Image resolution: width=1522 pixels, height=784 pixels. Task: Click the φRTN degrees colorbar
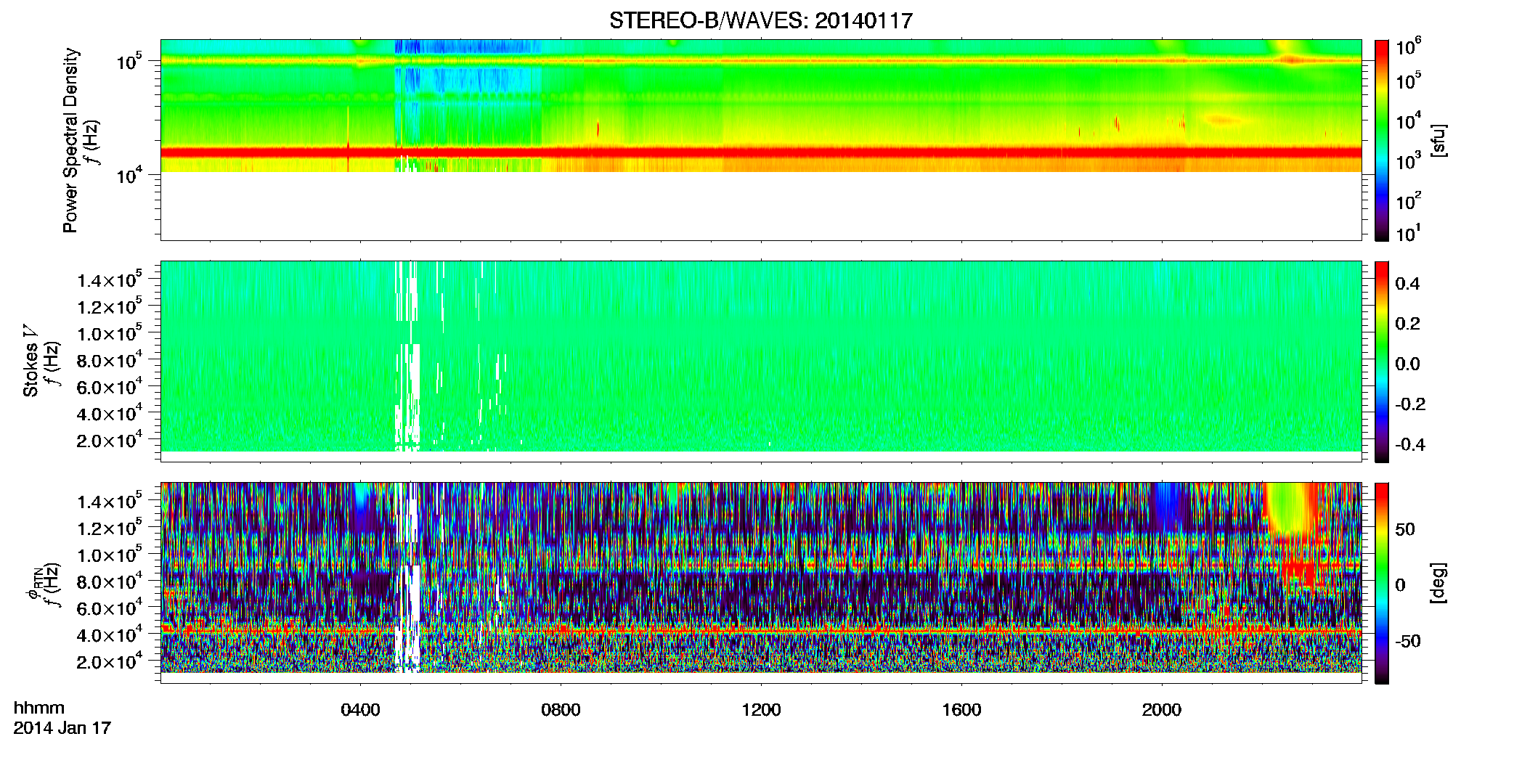pos(1382,583)
